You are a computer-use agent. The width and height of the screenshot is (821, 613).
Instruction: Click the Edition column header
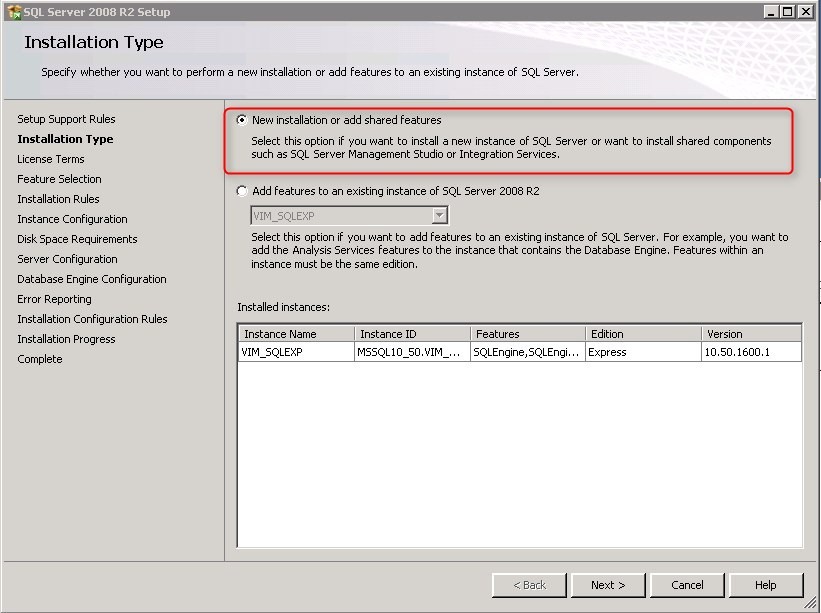click(x=644, y=333)
